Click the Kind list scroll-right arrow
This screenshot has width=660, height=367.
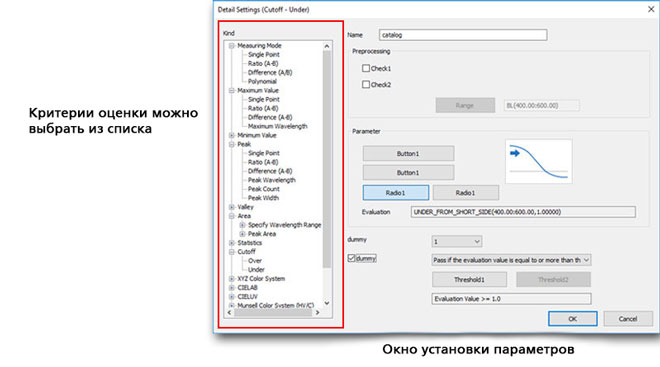(x=317, y=313)
